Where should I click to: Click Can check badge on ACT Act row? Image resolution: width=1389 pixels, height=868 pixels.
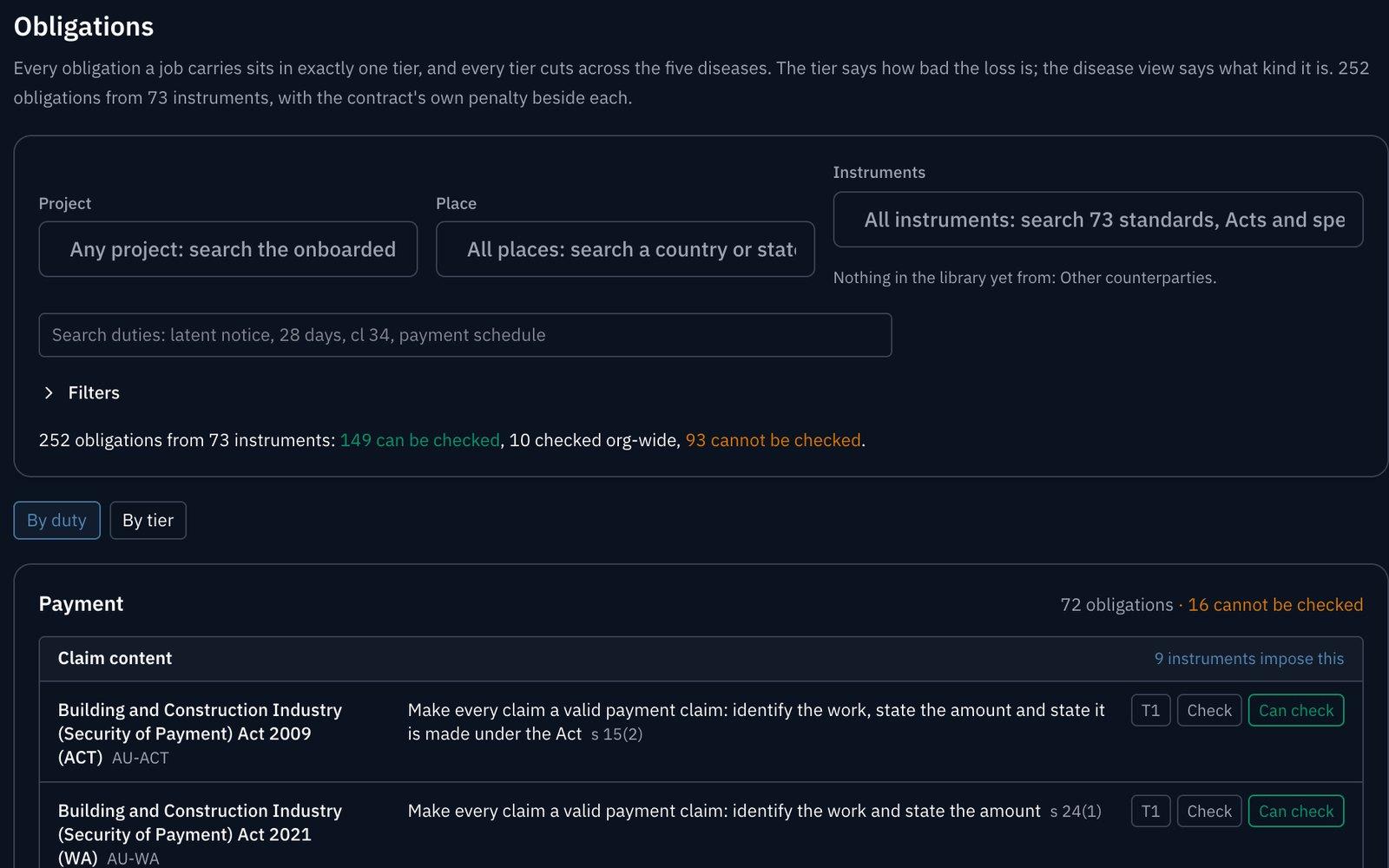[1296, 711]
